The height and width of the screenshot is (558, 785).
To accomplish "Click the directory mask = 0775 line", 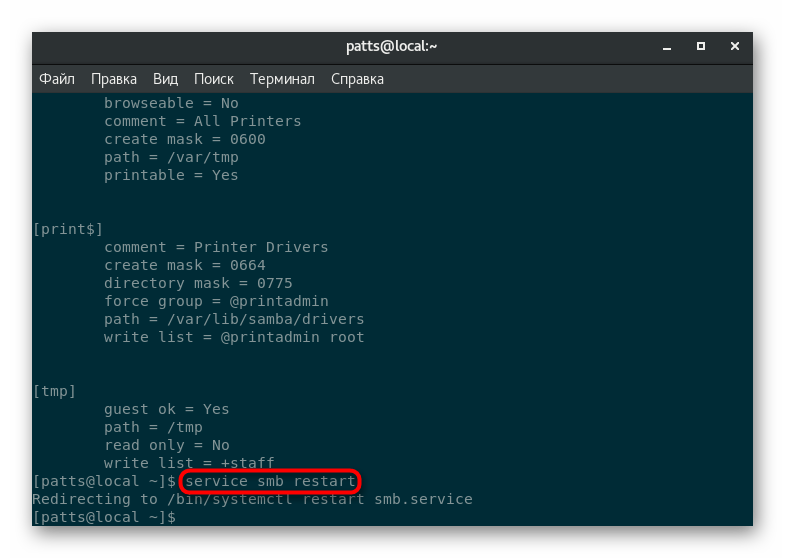I will (x=198, y=283).
